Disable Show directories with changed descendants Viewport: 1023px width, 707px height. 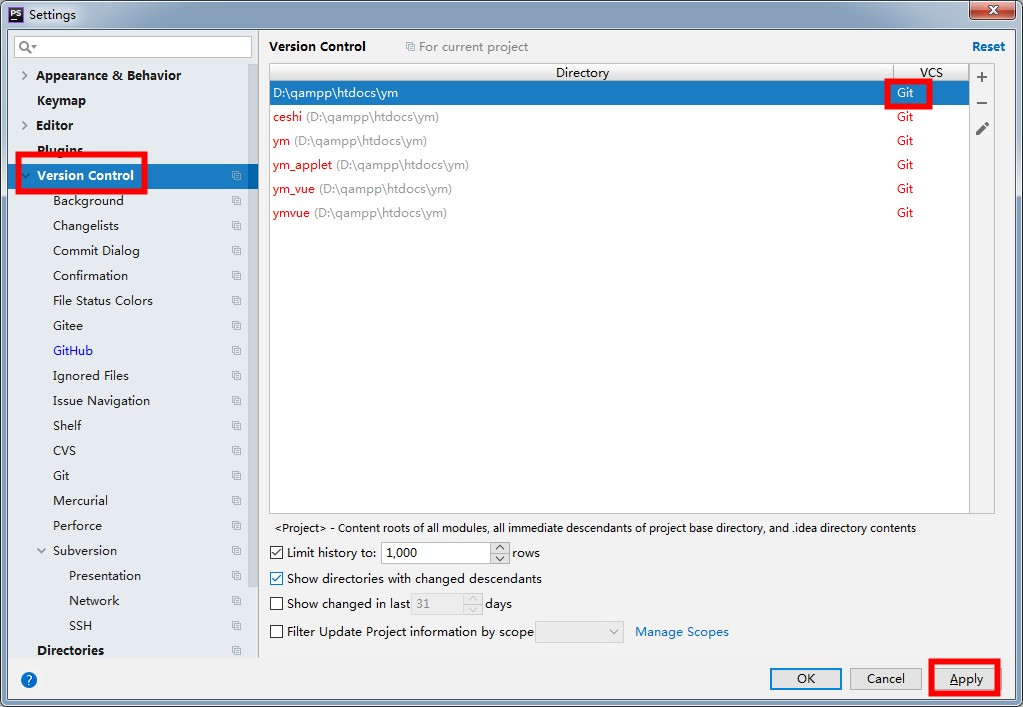click(x=277, y=579)
